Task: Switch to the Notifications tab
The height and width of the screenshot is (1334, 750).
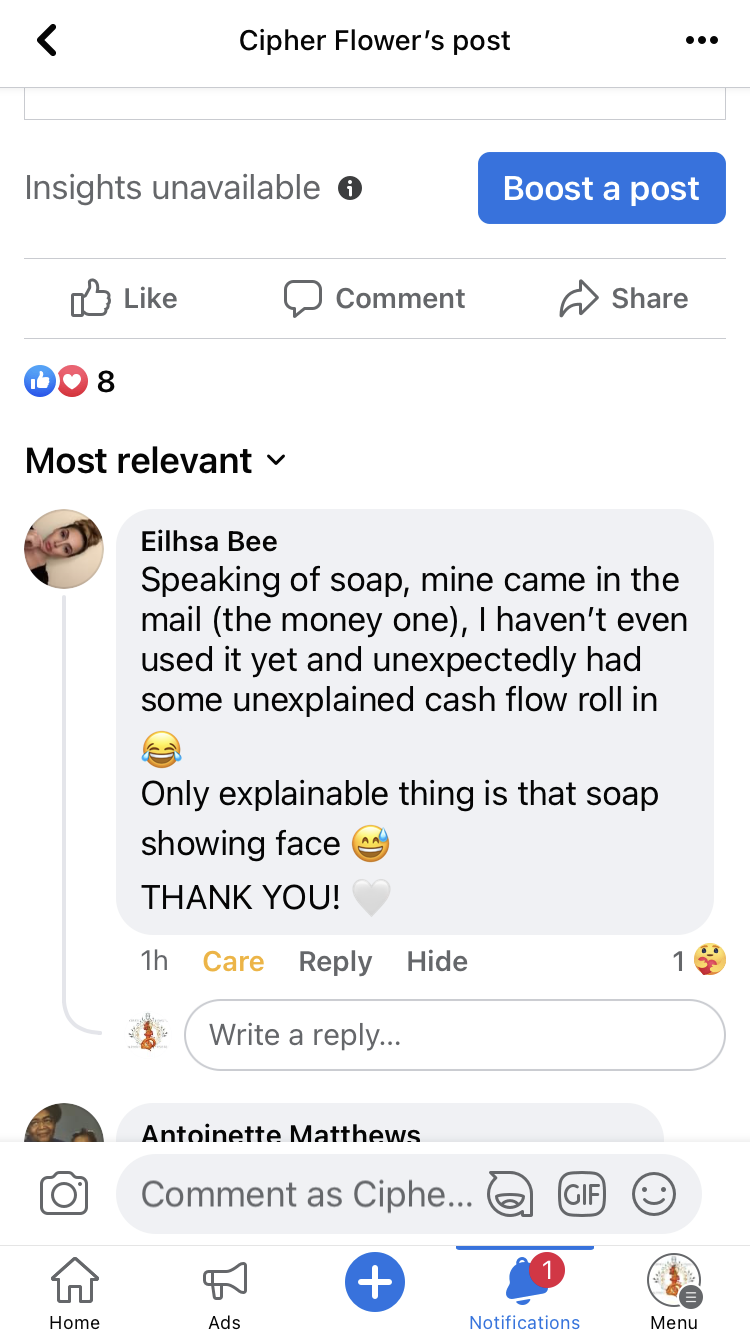Action: pos(524,1292)
